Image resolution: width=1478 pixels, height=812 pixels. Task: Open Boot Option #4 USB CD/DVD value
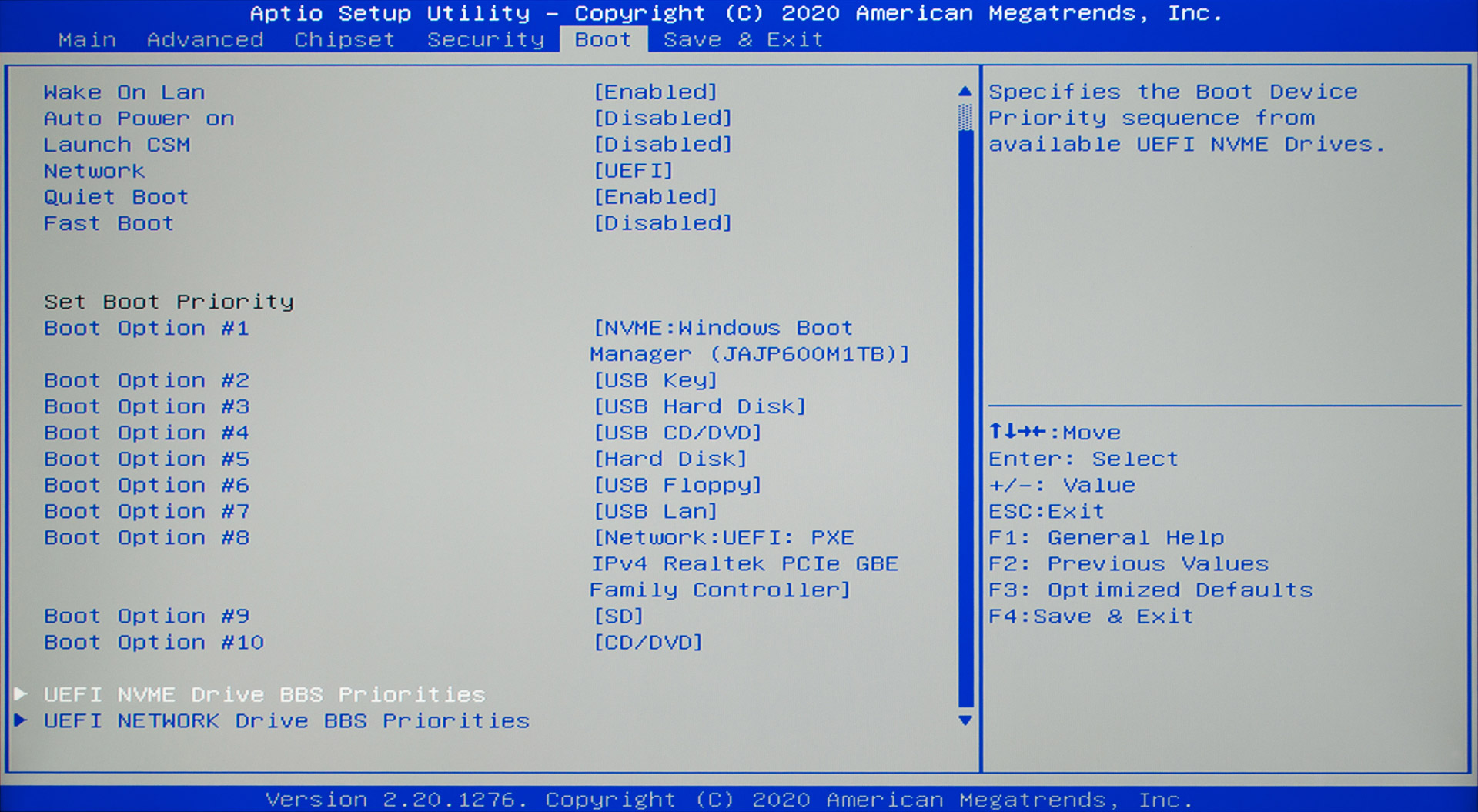[677, 433]
